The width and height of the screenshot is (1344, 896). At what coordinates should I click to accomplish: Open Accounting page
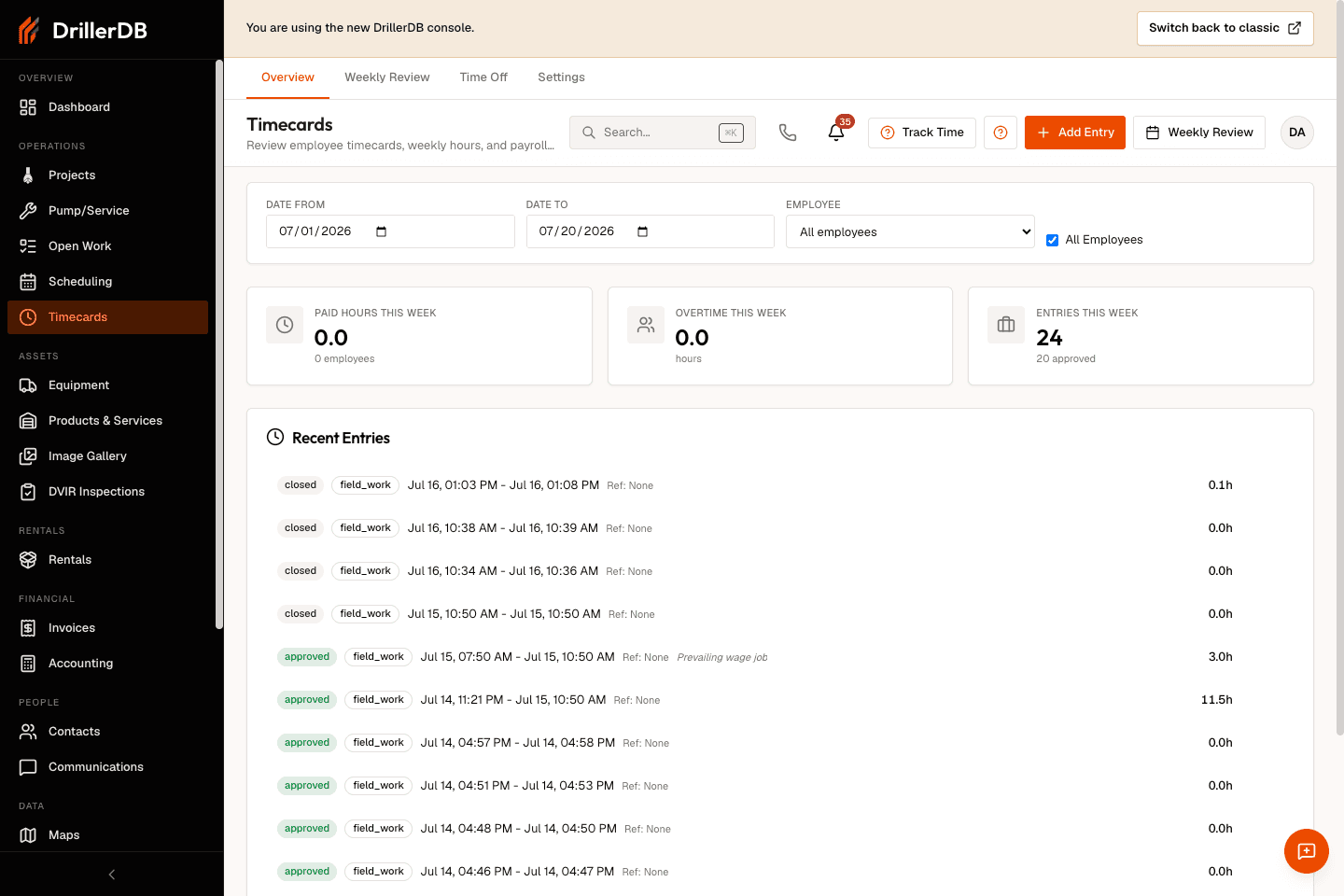point(107,664)
